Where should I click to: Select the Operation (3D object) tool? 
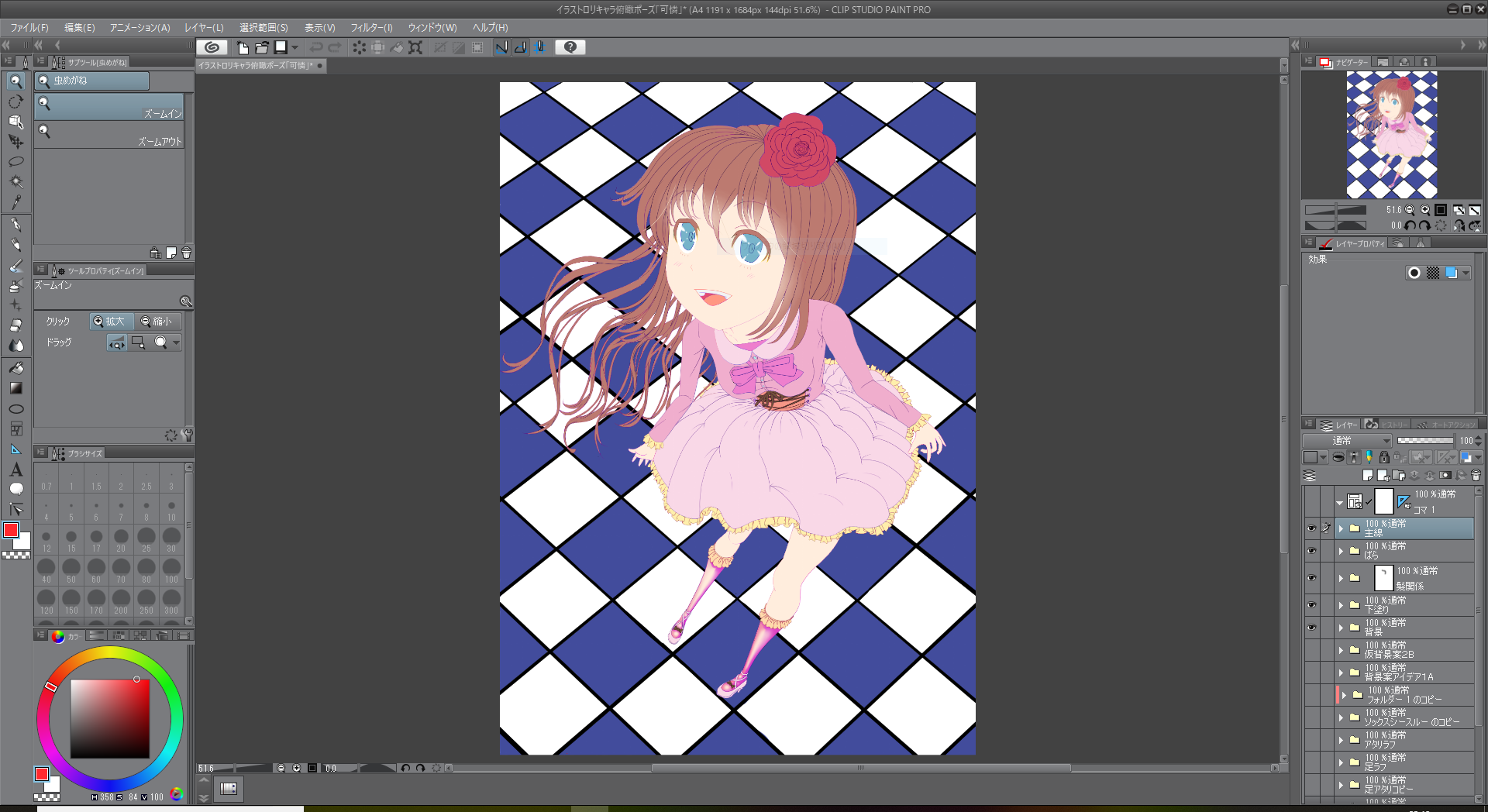[15, 122]
